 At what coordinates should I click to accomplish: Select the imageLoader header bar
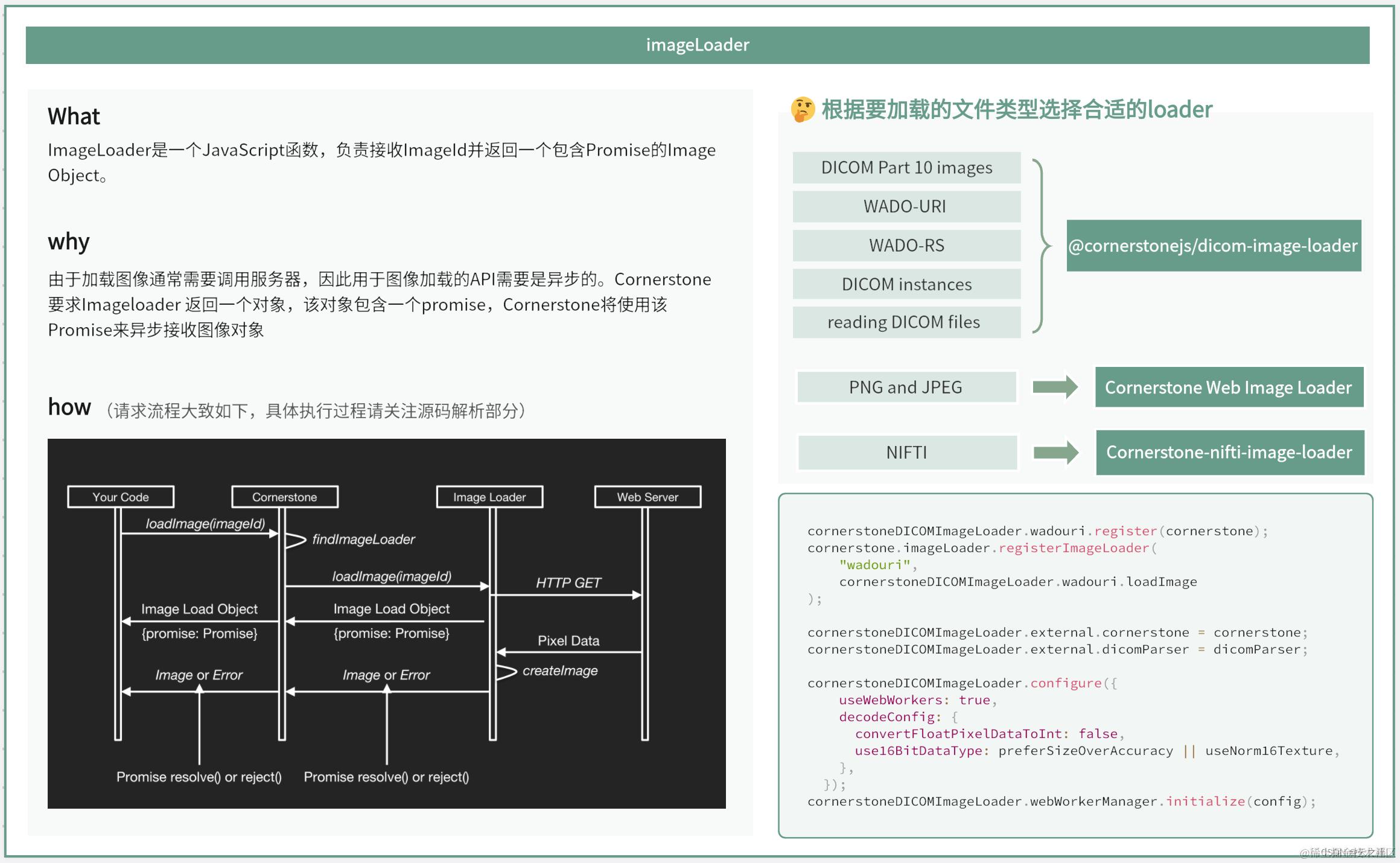[x=697, y=45]
